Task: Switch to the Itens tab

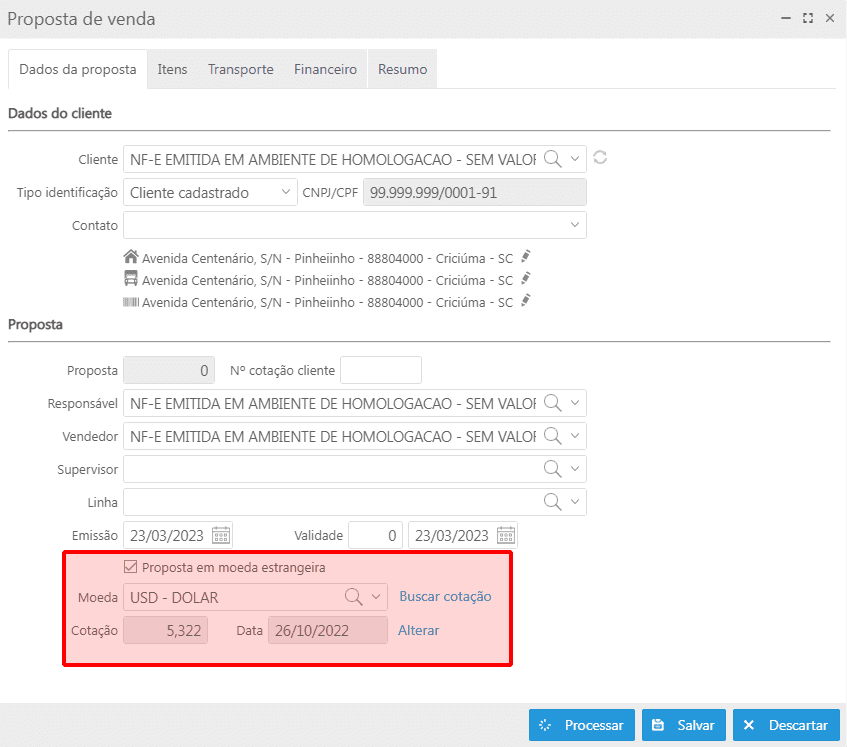Action: click(x=172, y=69)
